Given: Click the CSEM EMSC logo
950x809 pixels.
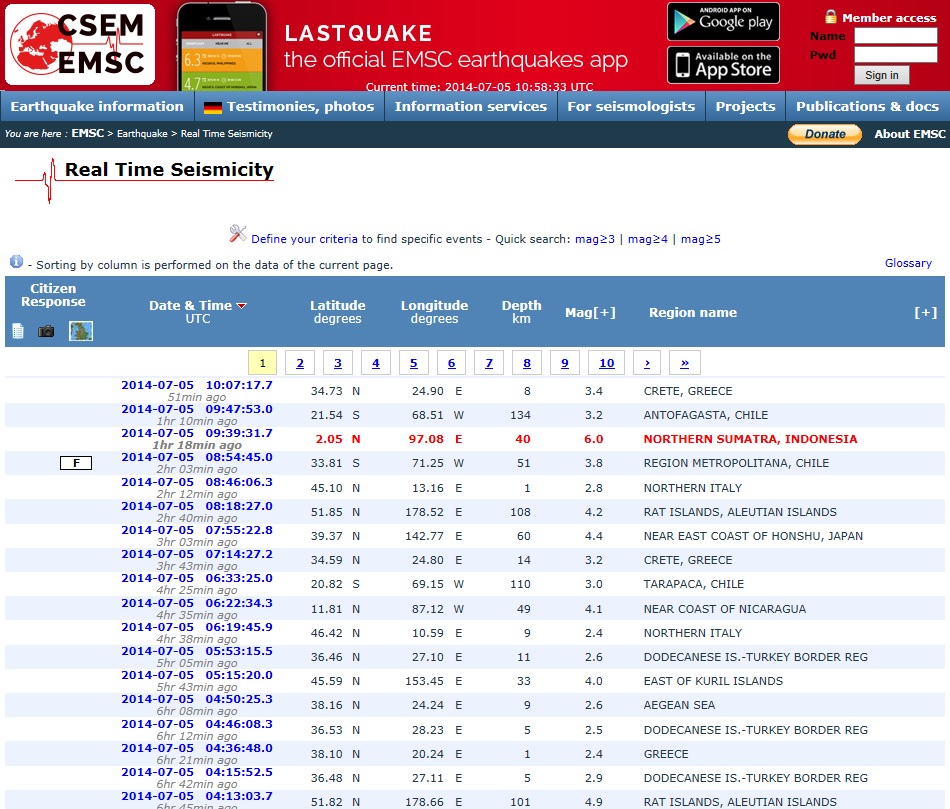Looking at the screenshot, I should (80, 45).
